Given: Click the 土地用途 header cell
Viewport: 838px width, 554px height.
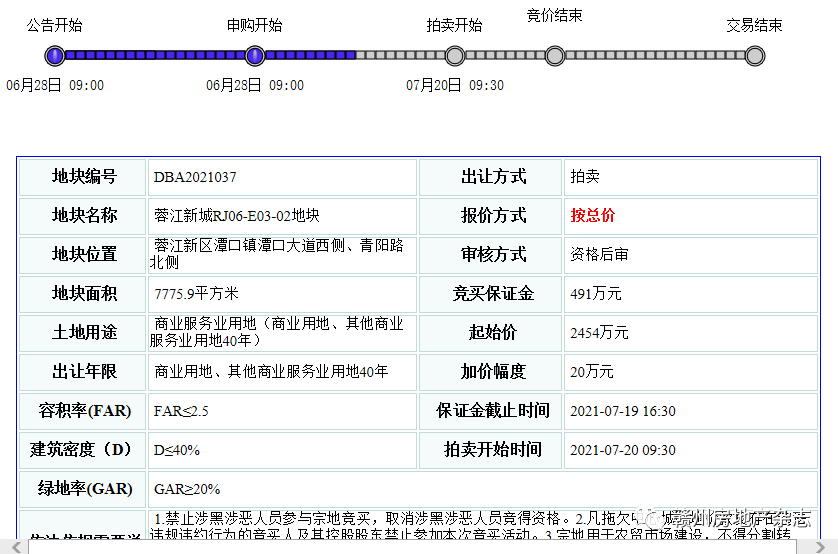Looking at the screenshot, I should pyautogui.click(x=82, y=332).
